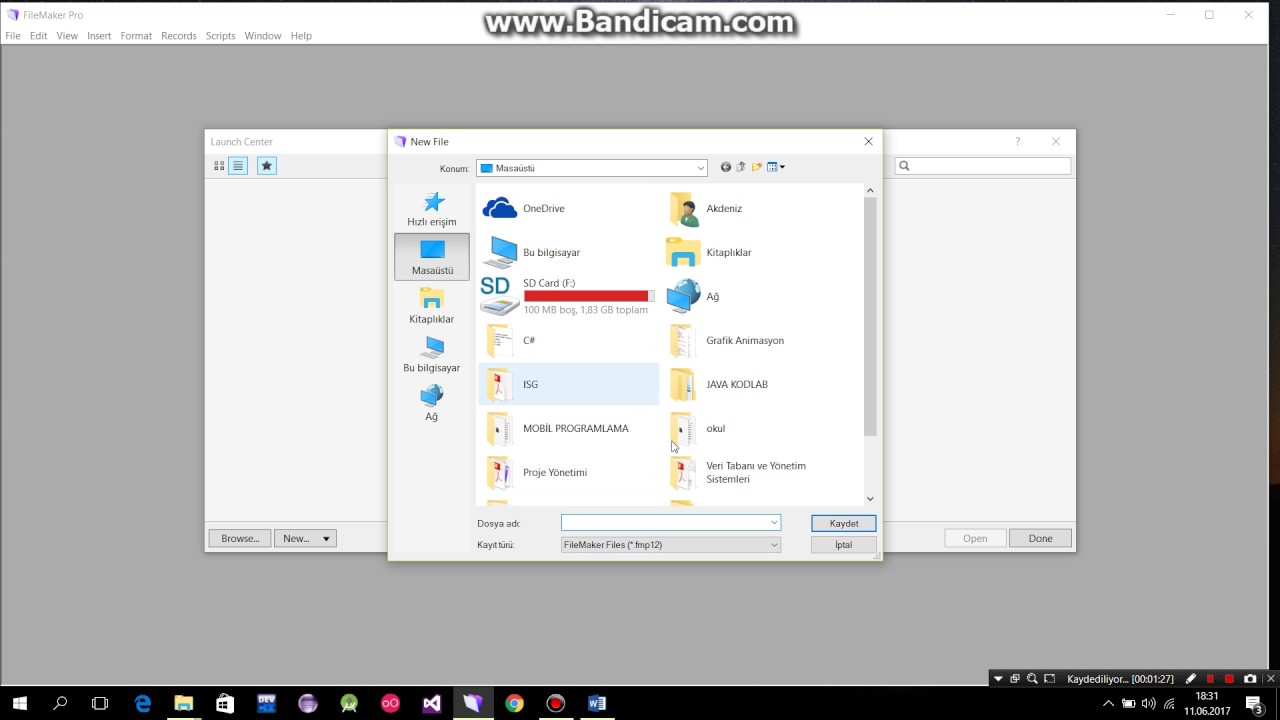This screenshot has height=720, width=1280.
Task: Show hidden system tray icons
Action: click(x=1108, y=703)
